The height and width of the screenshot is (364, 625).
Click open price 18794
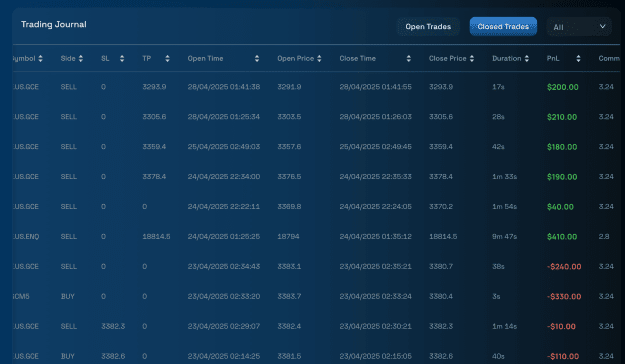pos(288,236)
